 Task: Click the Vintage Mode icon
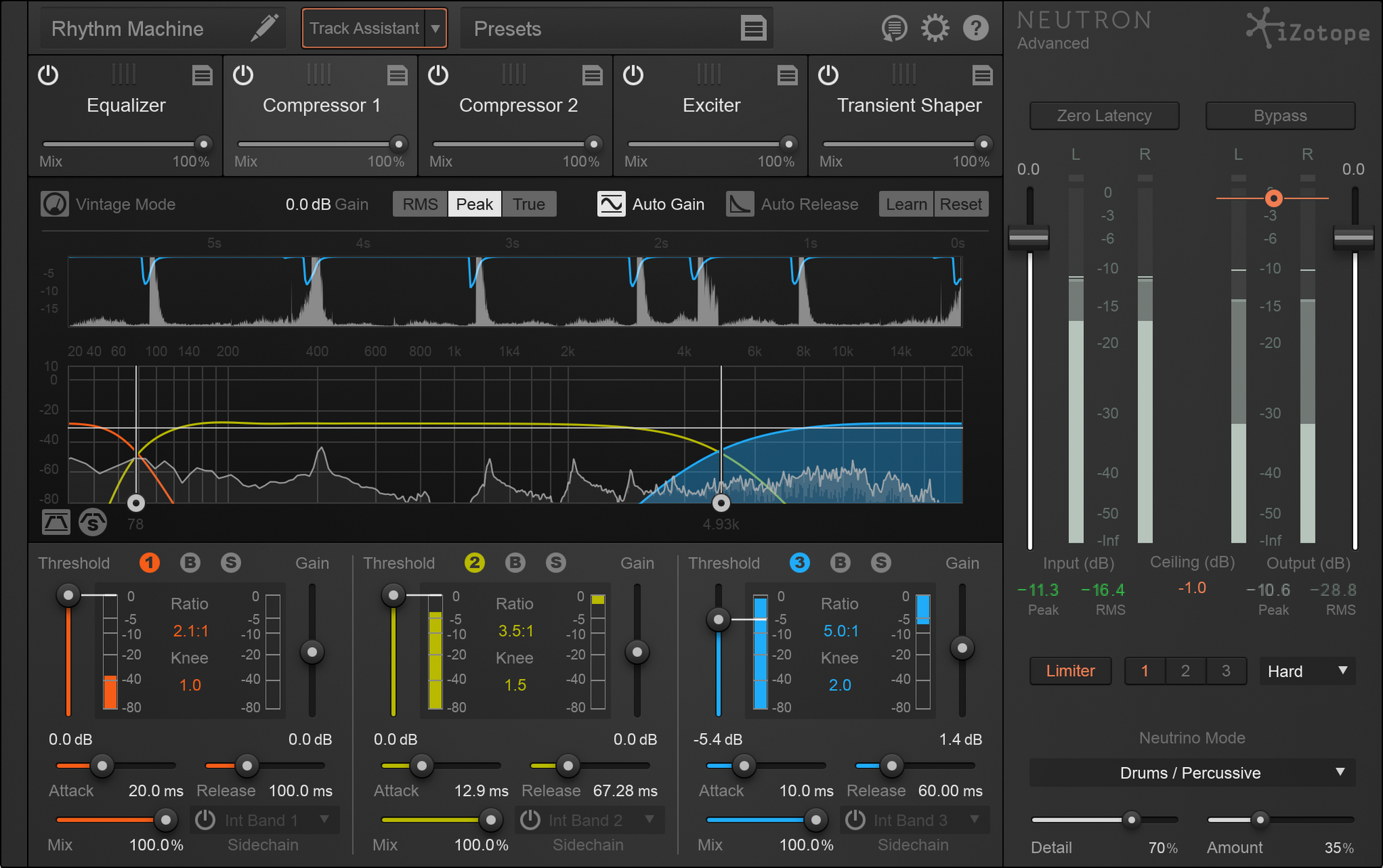[x=55, y=205]
